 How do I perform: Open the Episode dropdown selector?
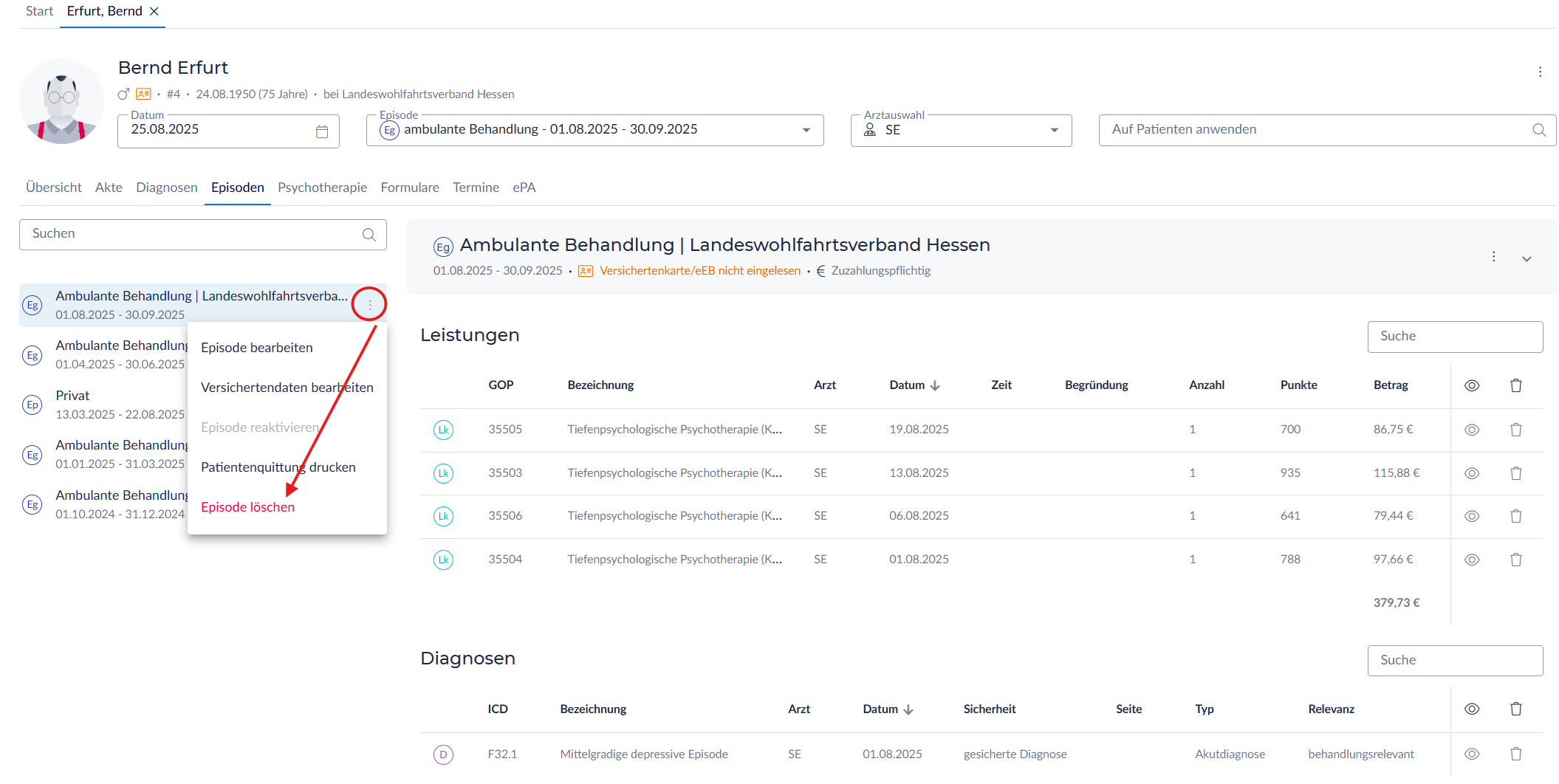pos(806,131)
